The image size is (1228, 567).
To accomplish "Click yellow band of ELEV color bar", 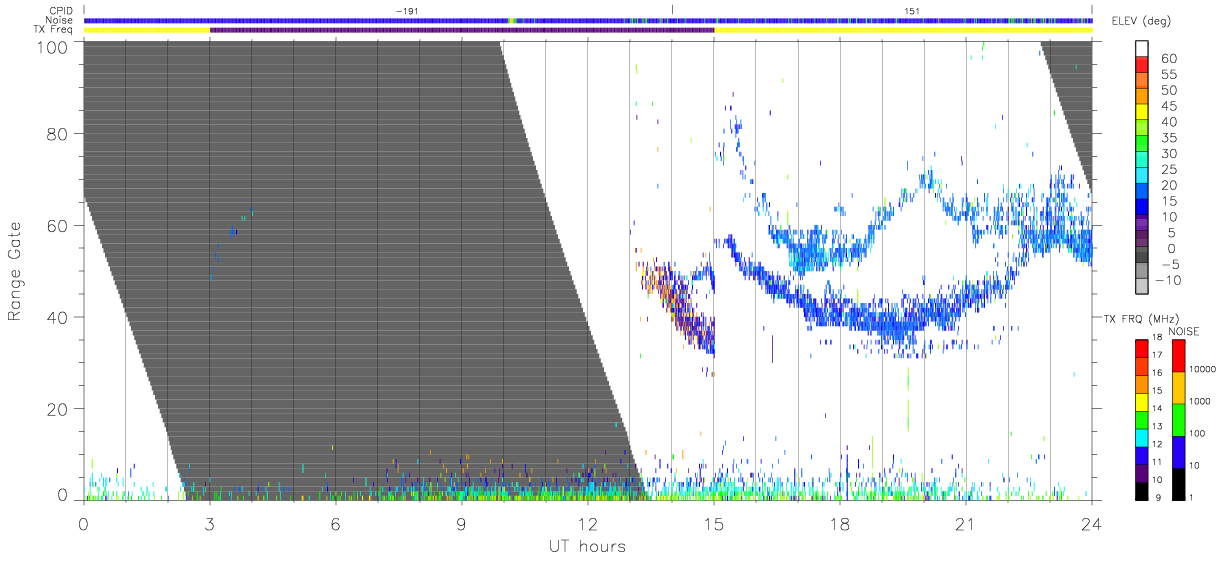I will tap(1143, 114).
